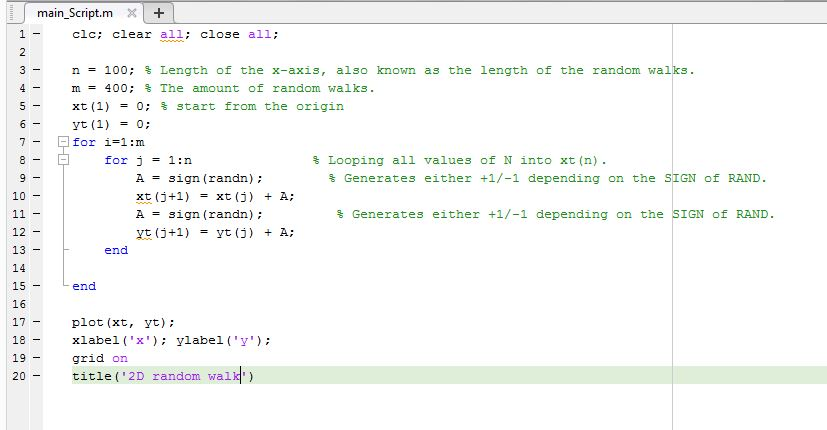Click comment 'The amount of random walks.'
Screen dimensions: 827x430
[x=267, y=88]
